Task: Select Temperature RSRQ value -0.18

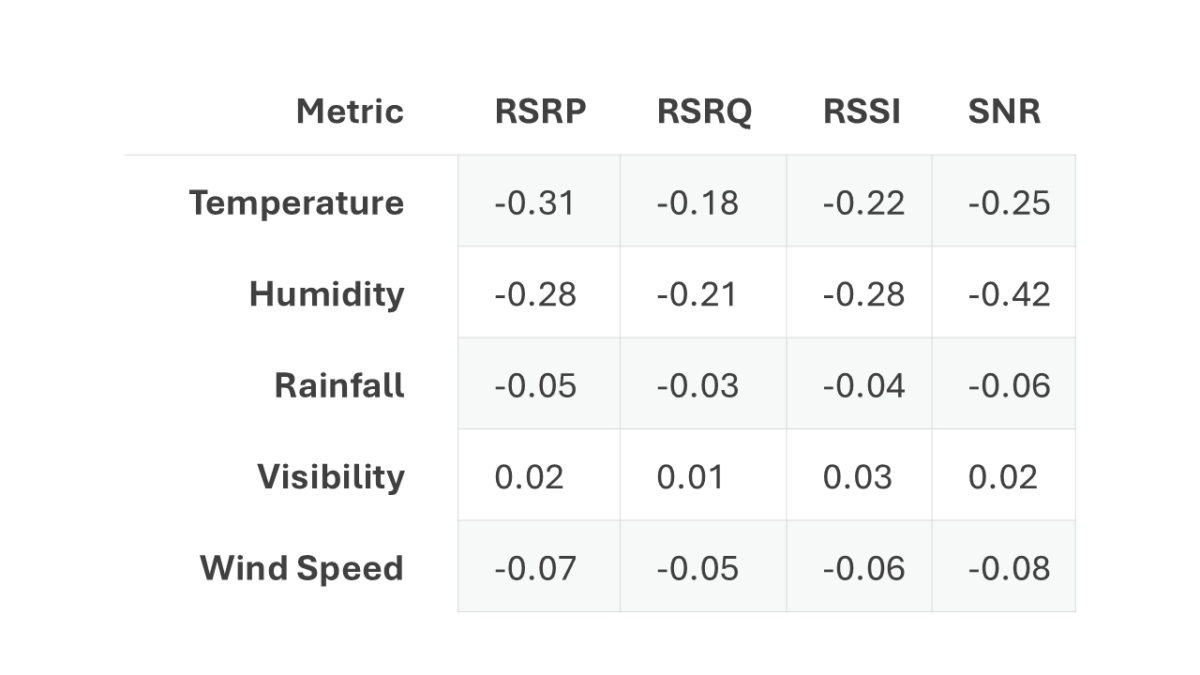Action: (x=698, y=203)
